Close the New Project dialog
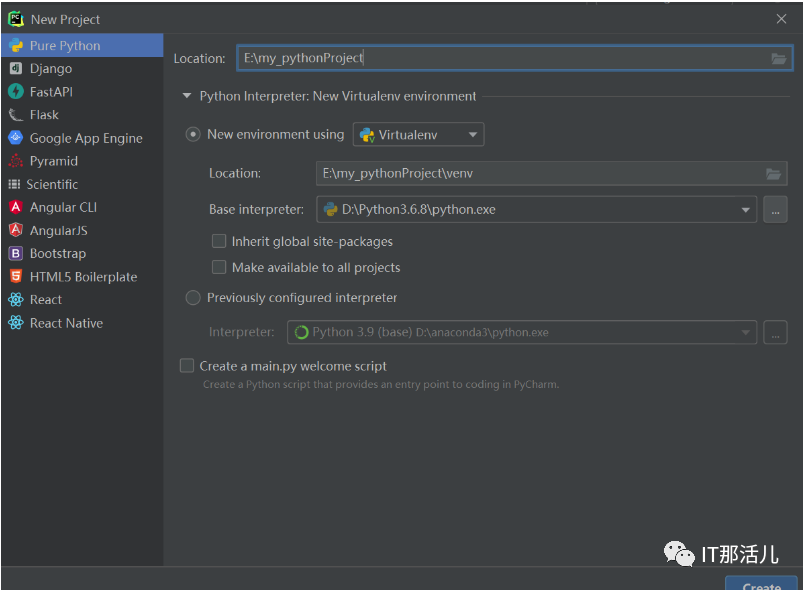The height and width of the screenshot is (590, 805). [781, 19]
